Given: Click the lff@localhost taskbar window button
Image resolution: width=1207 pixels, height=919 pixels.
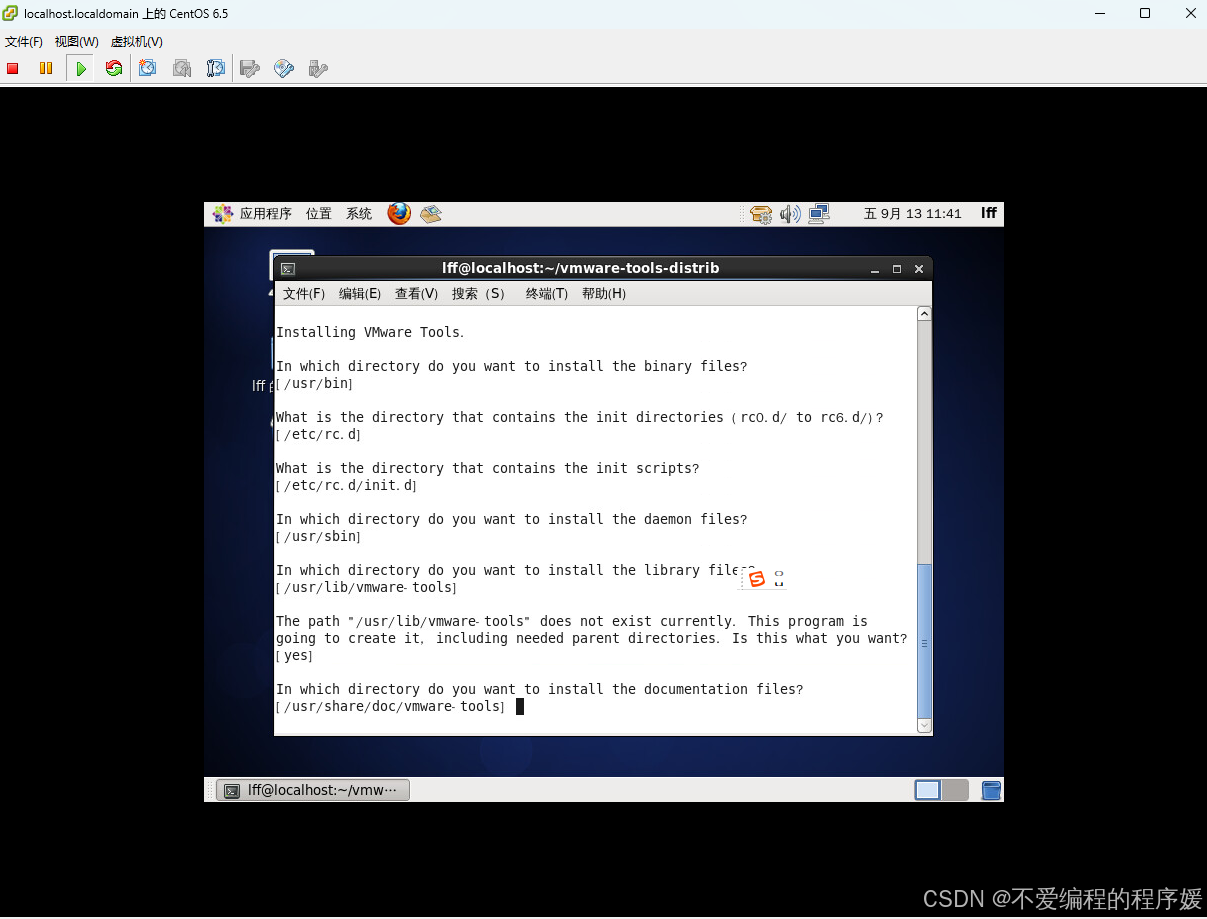Looking at the screenshot, I should pyautogui.click(x=313, y=790).
